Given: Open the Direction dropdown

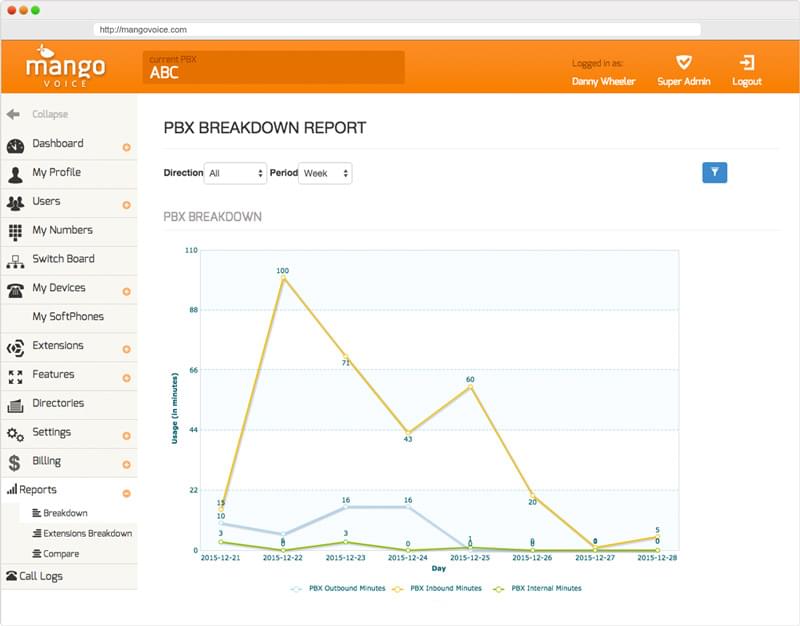Looking at the screenshot, I should (x=235, y=173).
